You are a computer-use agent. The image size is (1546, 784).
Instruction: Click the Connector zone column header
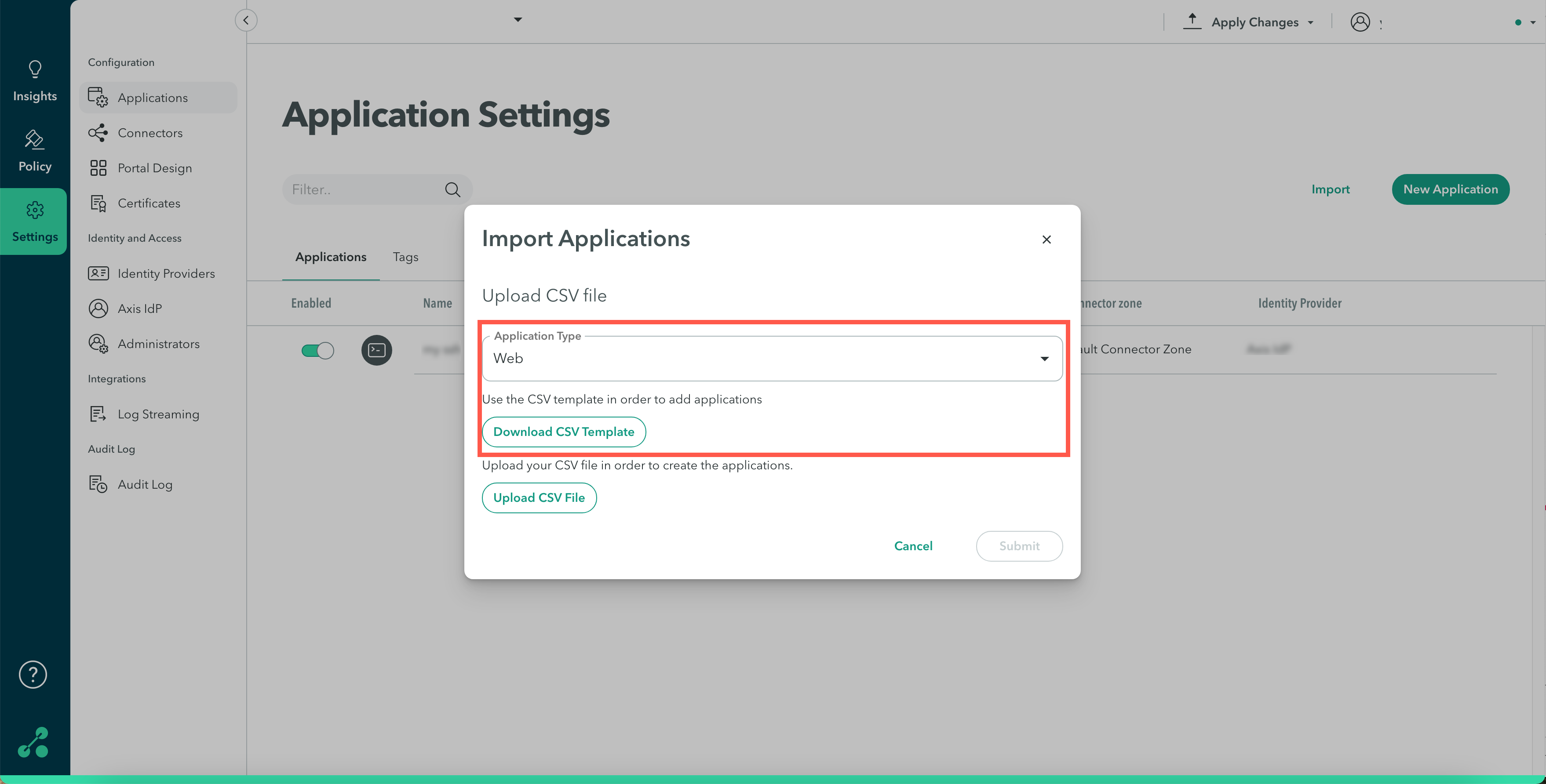(x=1111, y=303)
